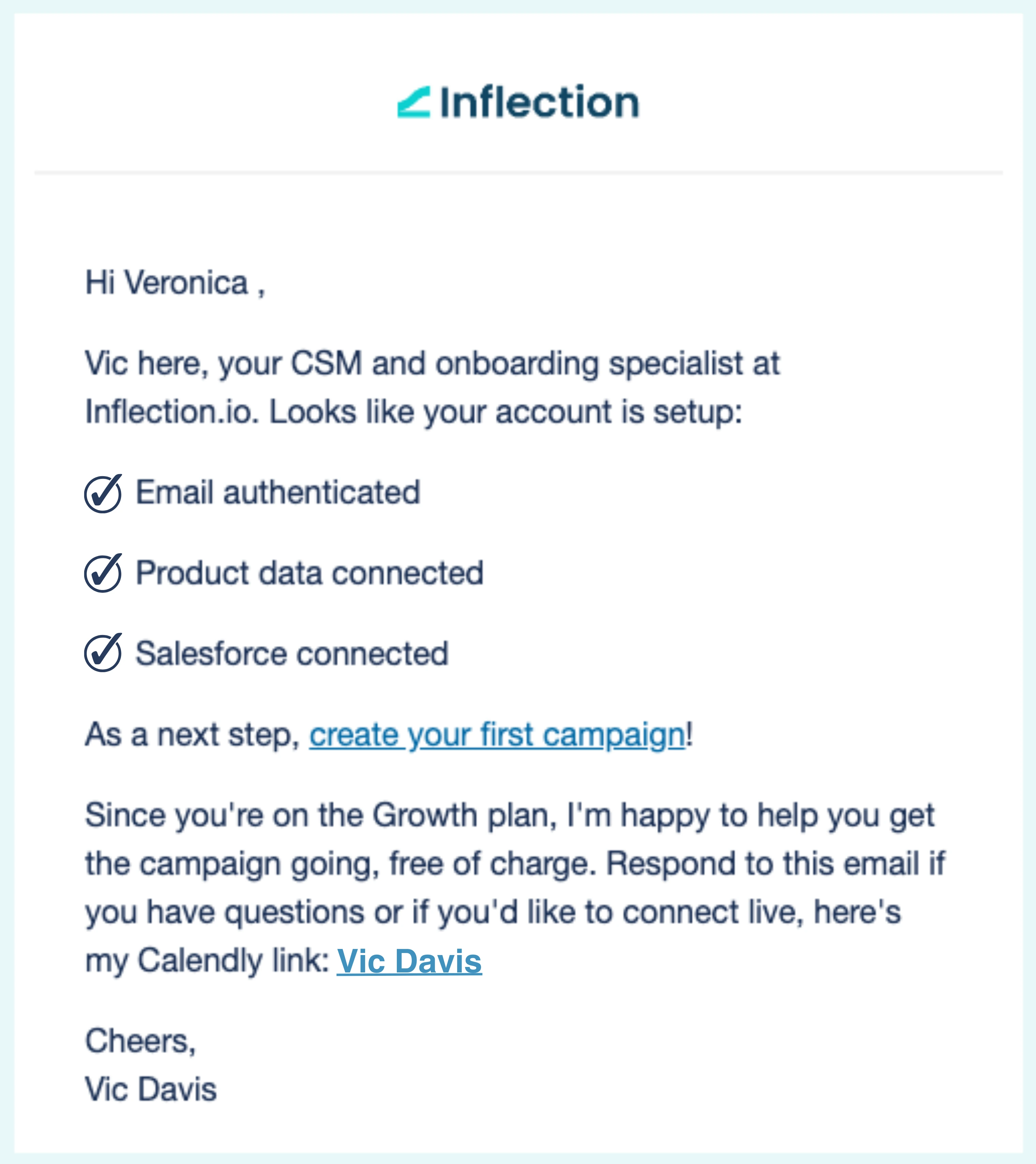The width and height of the screenshot is (1036, 1164).
Task: Click the word 'Growth' in the plan sentence
Action: (x=424, y=815)
